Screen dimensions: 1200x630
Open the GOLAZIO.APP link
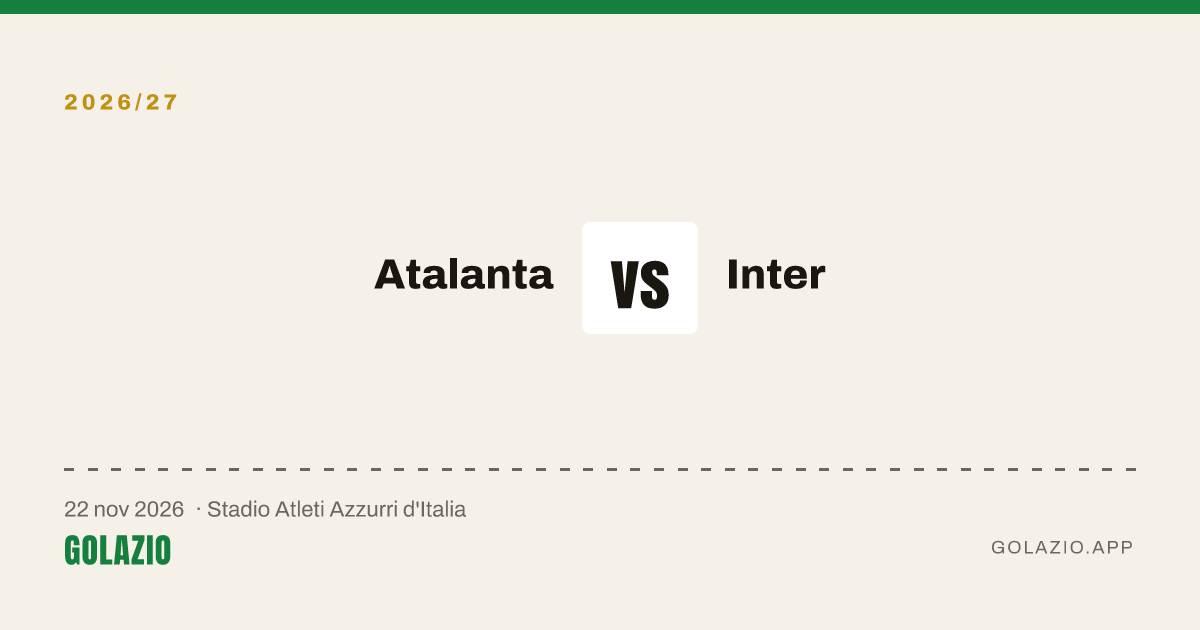pos(1062,548)
